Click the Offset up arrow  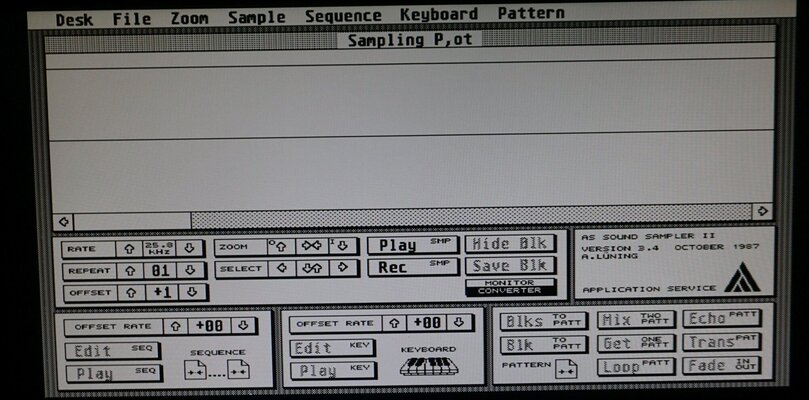[129, 293]
